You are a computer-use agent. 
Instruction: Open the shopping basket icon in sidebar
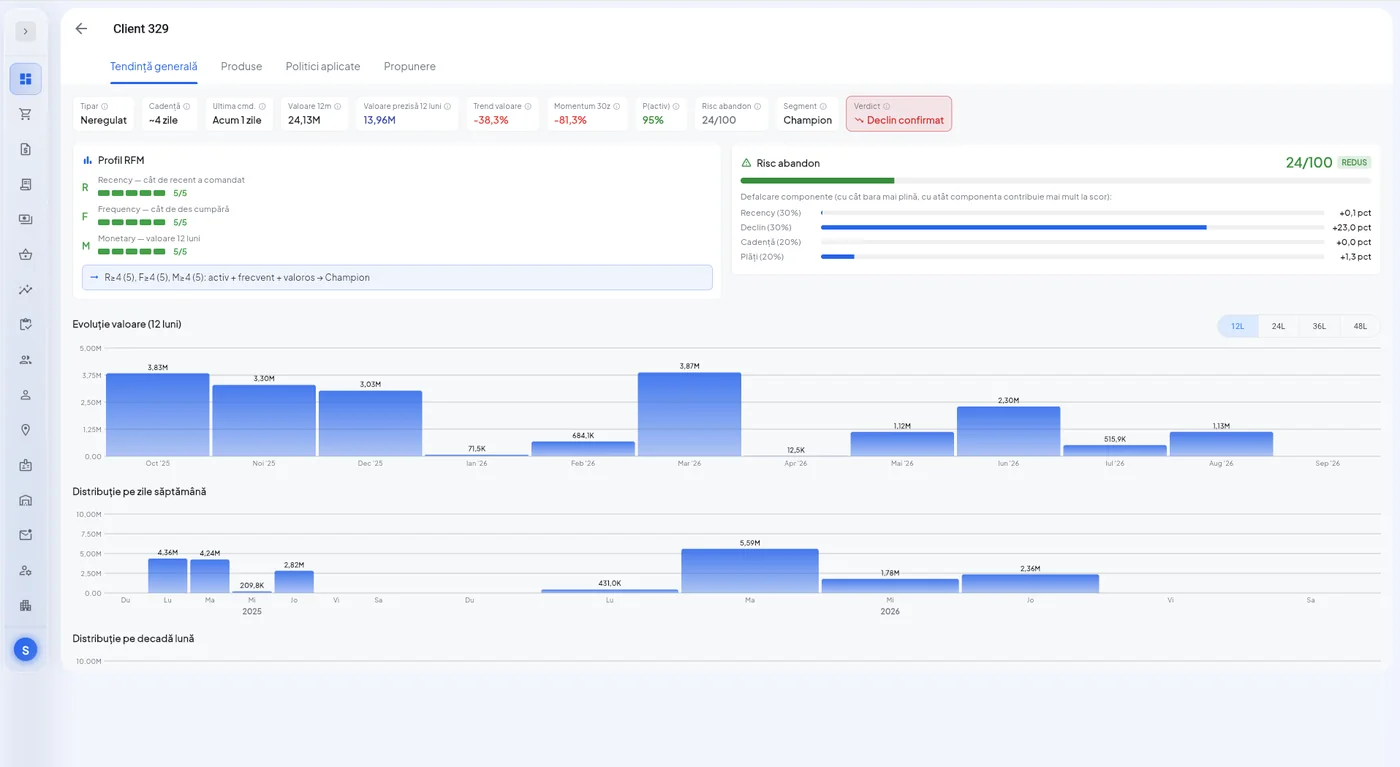pyautogui.click(x=26, y=254)
